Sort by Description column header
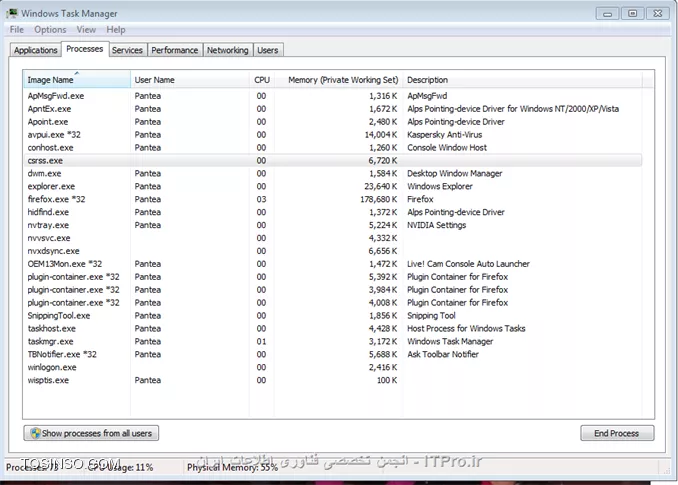The image size is (678, 485). 522,80
